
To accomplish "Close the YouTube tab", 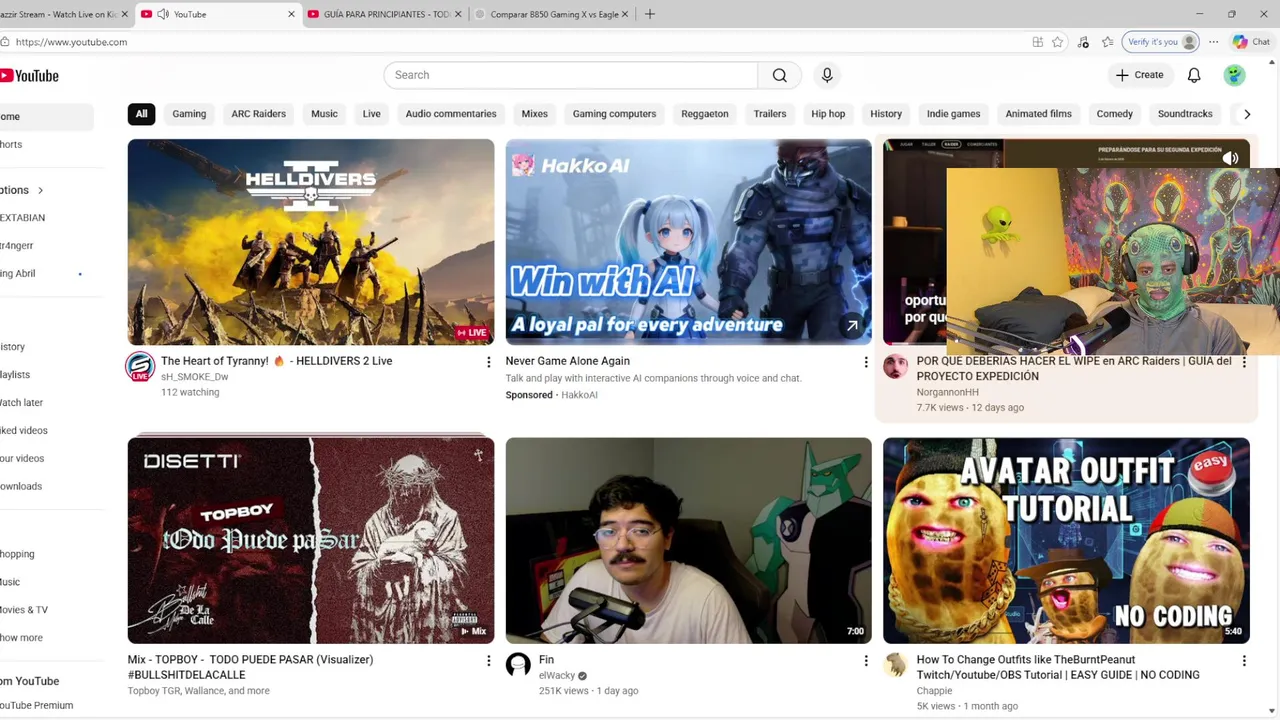I will coord(291,14).
